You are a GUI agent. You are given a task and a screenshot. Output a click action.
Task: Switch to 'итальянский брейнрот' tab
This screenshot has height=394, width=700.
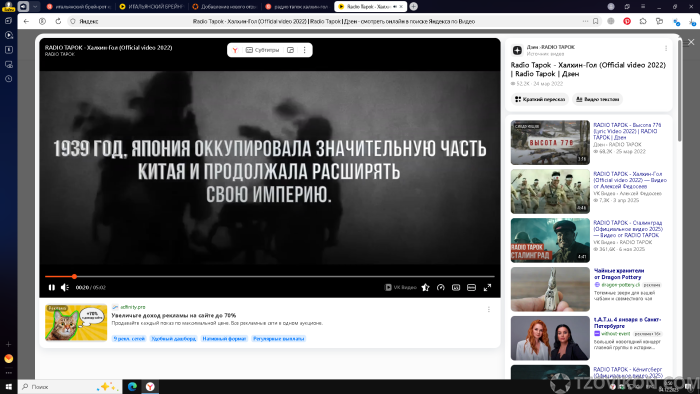(79, 6)
